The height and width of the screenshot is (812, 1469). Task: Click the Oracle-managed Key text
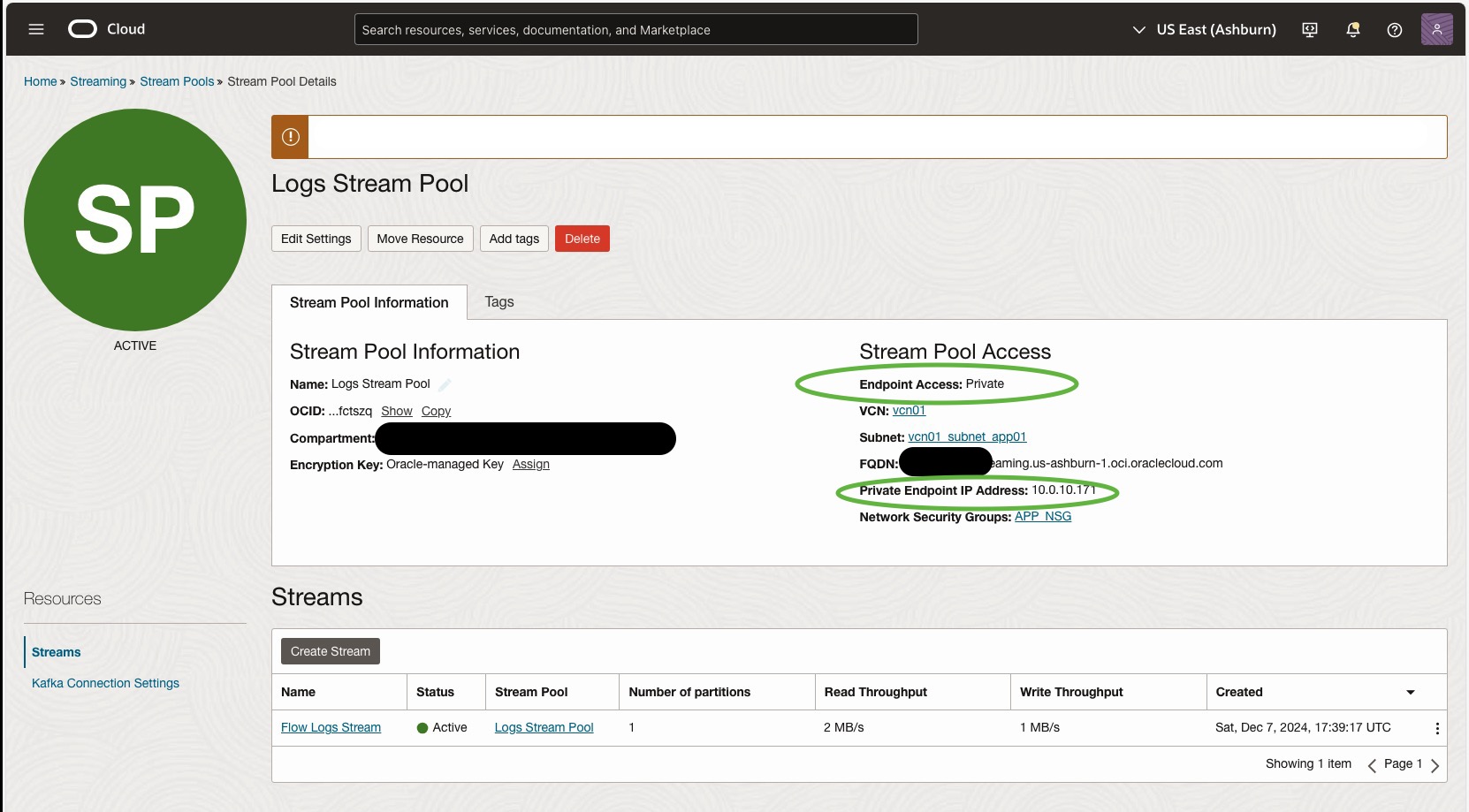click(445, 464)
